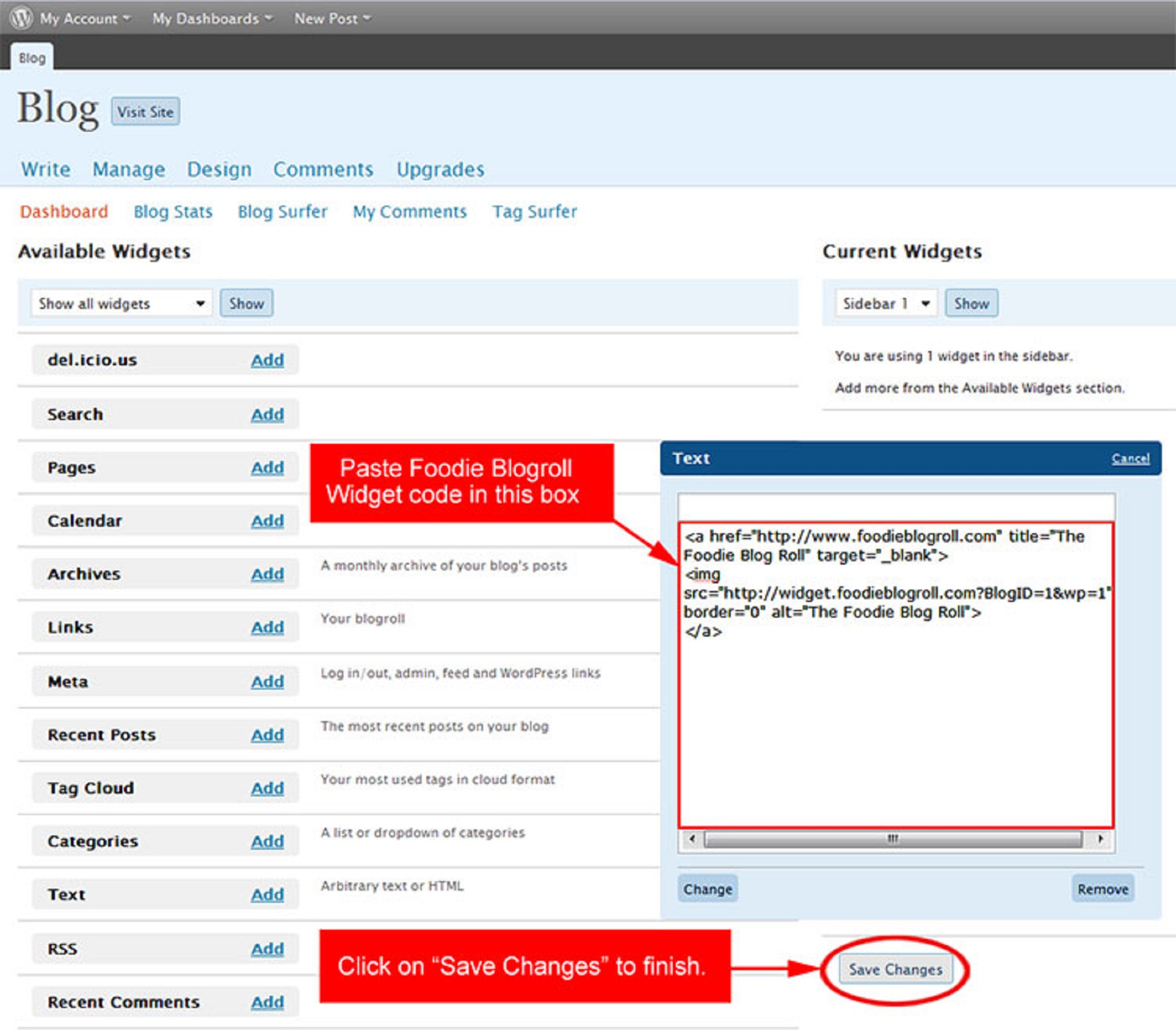
Task: Select Sidebar 1 combo box
Action: click(885, 303)
